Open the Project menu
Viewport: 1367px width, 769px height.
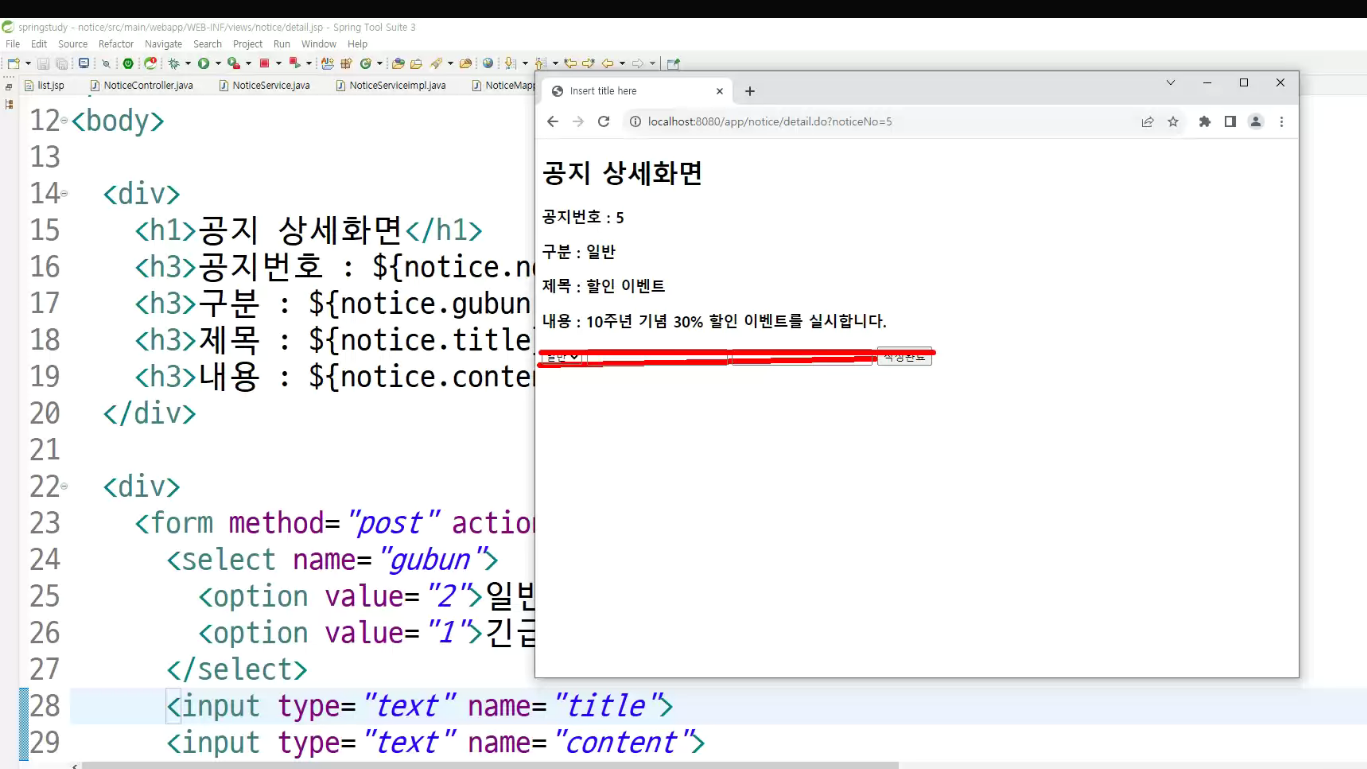(x=248, y=44)
